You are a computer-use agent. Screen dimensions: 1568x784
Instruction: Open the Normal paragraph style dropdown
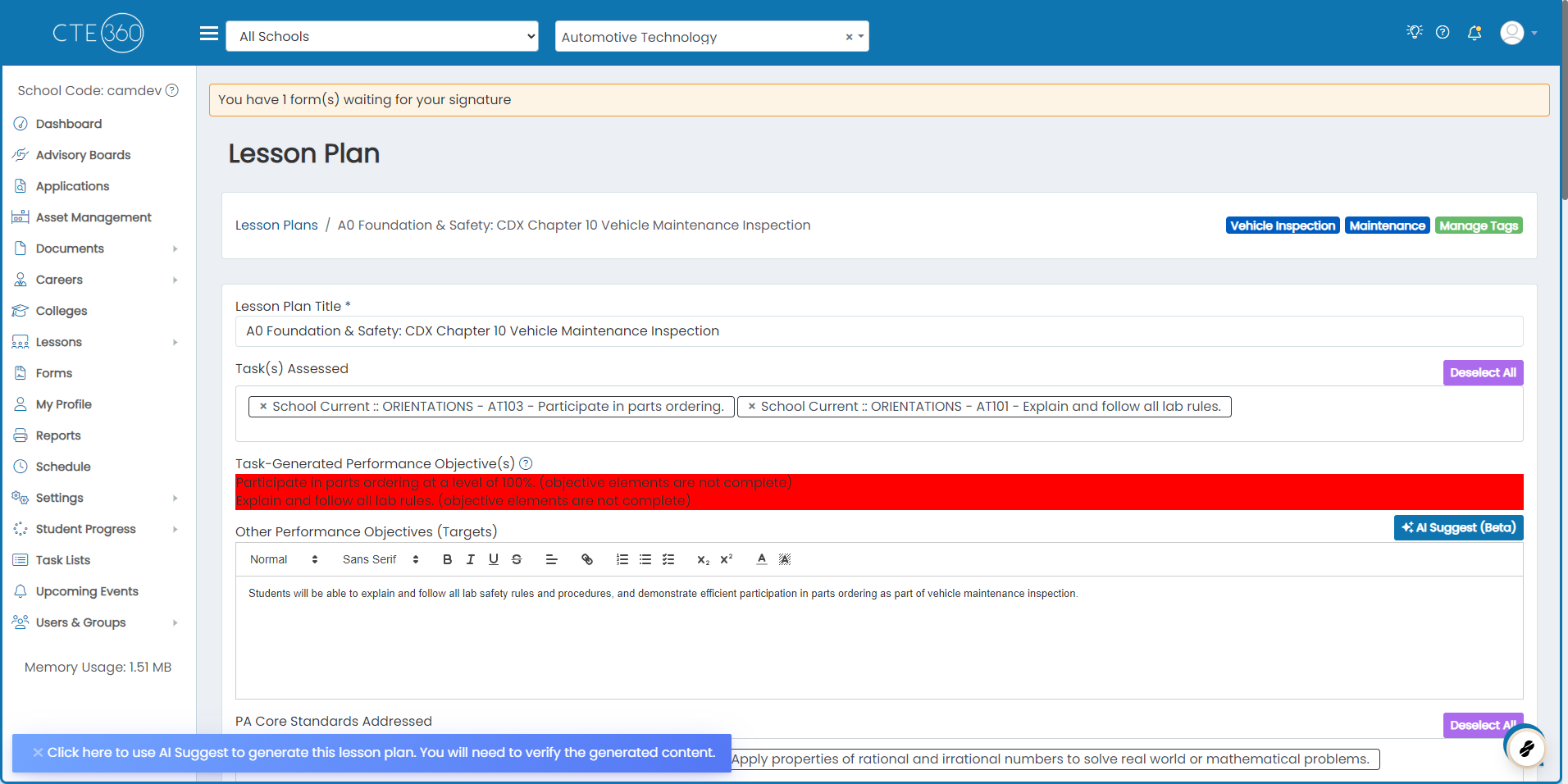tap(284, 559)
